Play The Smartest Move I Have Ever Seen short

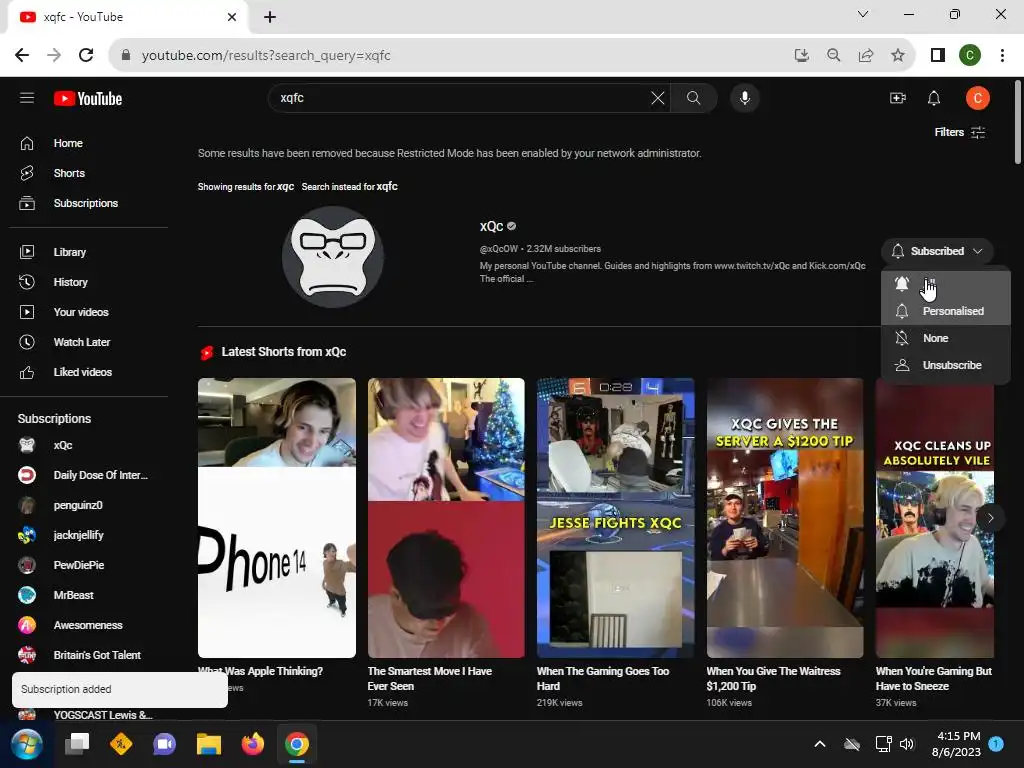pos(446,518)
